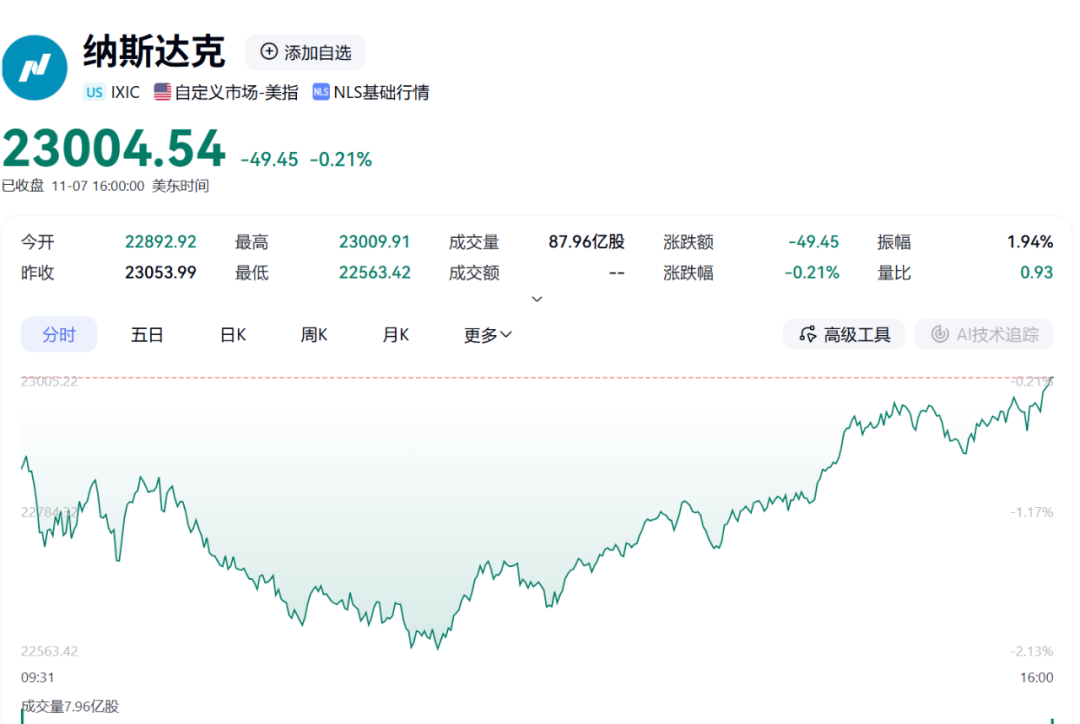Image resolution: width=1080 pixels, height=724 pixels.
Task: Select the 周K weekly chart tab
Action: point(314,335)
